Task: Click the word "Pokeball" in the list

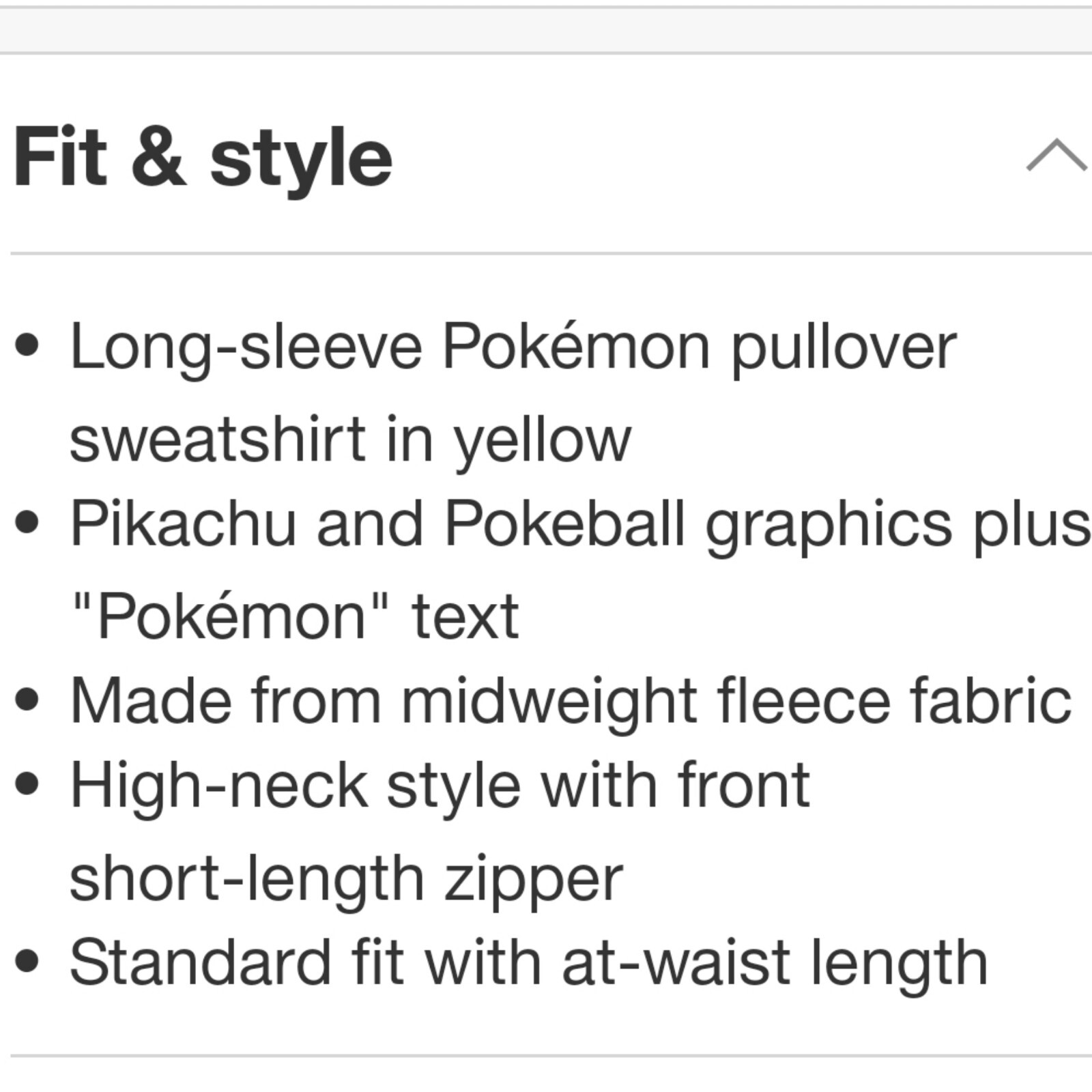Action: coord(564,524)
